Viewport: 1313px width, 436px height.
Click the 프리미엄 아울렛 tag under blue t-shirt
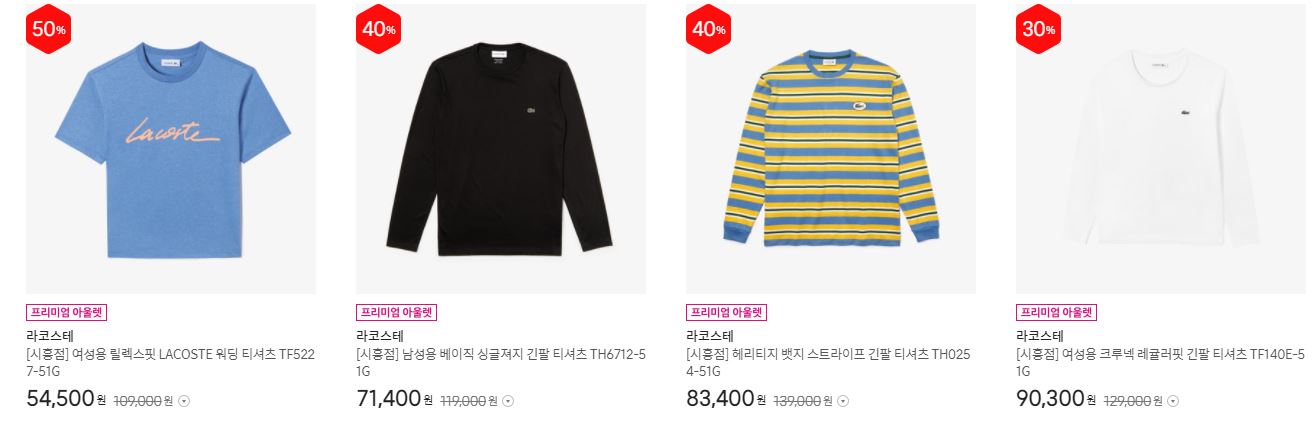67,313
